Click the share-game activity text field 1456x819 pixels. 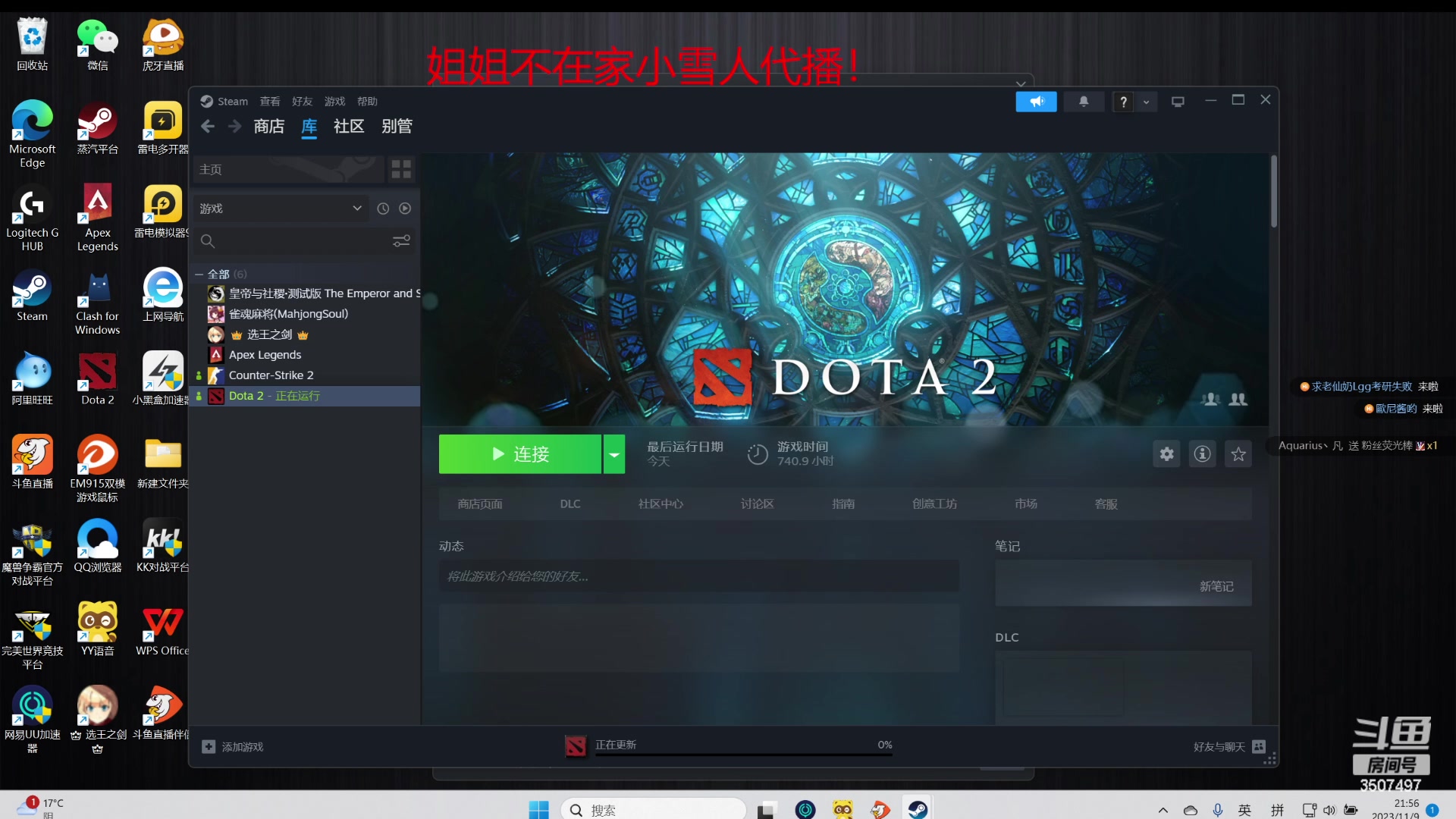click(x=698, y=576)
